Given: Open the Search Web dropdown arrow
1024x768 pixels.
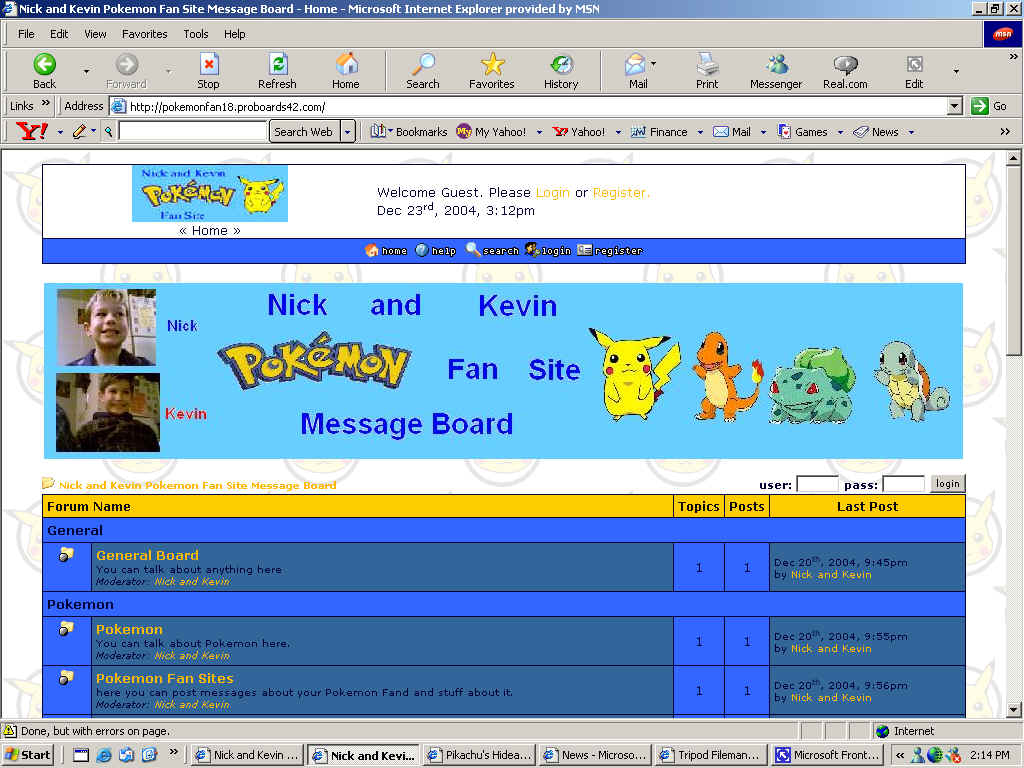Looking at the screenshot, I should coord(348,132).
